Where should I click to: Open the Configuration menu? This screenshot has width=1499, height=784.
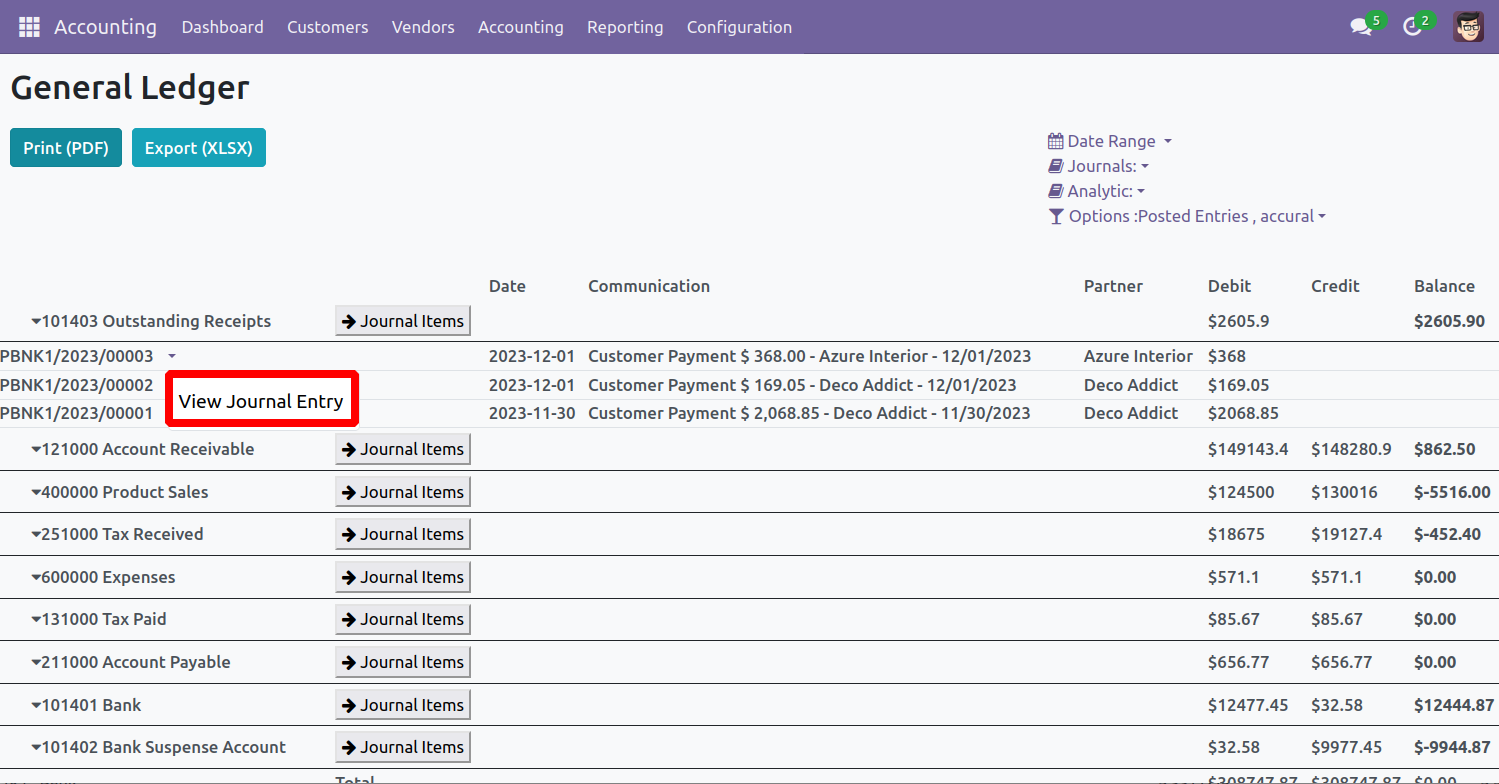[739, 27]
